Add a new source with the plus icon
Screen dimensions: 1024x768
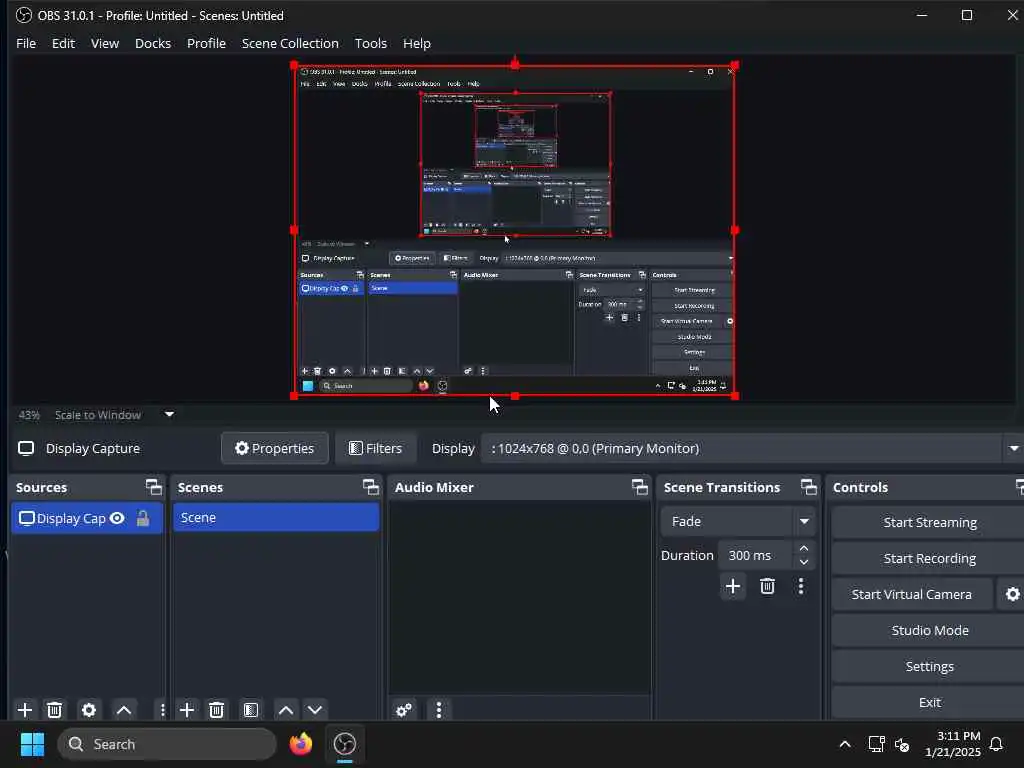25,710
